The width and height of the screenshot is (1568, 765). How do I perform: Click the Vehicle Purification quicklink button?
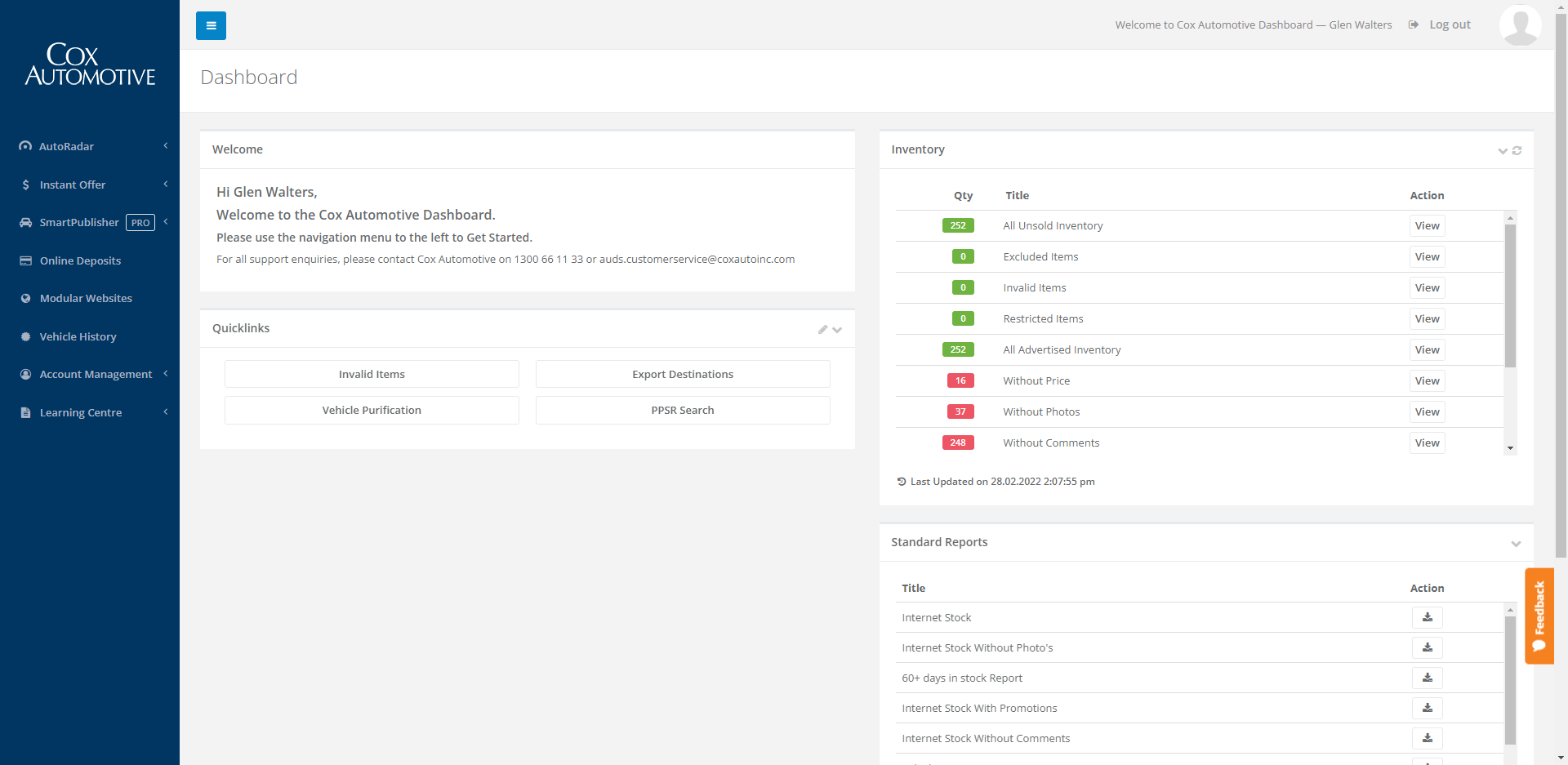(372, 410)
